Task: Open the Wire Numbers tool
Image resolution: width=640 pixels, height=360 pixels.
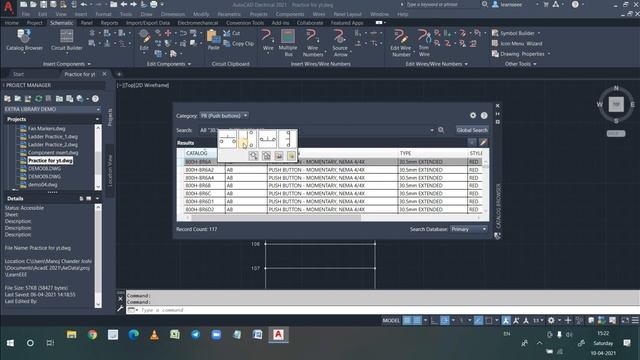Action: (x=313, y=42)
